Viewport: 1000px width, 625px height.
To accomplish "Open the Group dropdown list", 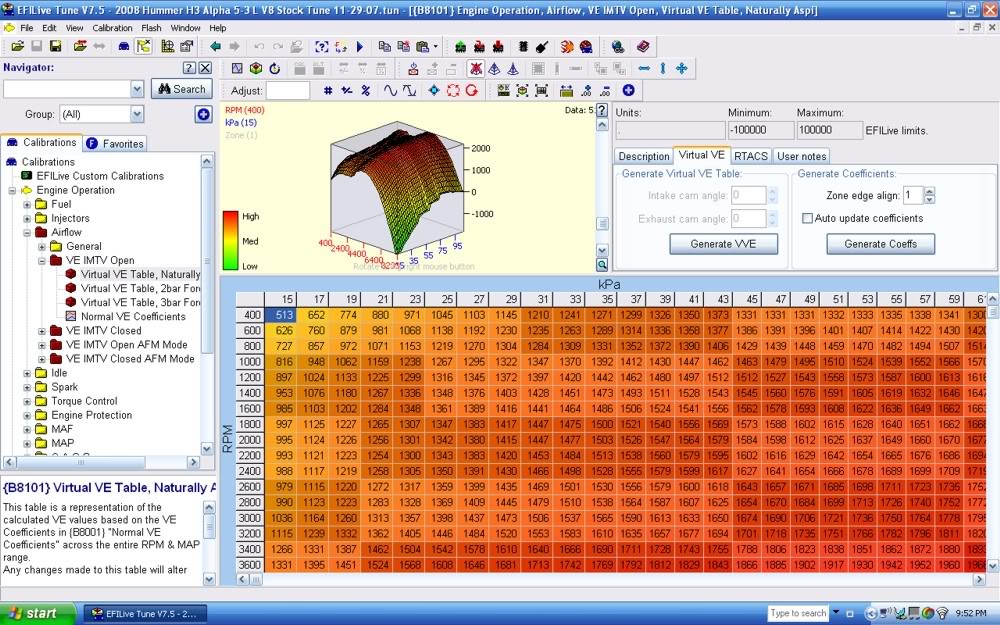I will point(136,114).
